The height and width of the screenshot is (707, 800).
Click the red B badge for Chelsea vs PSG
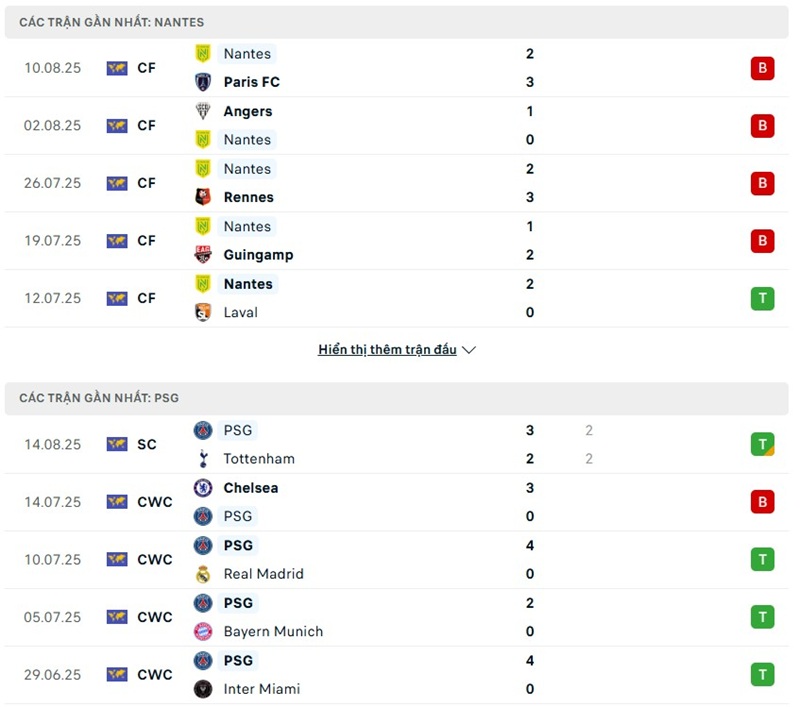(762, 502)
